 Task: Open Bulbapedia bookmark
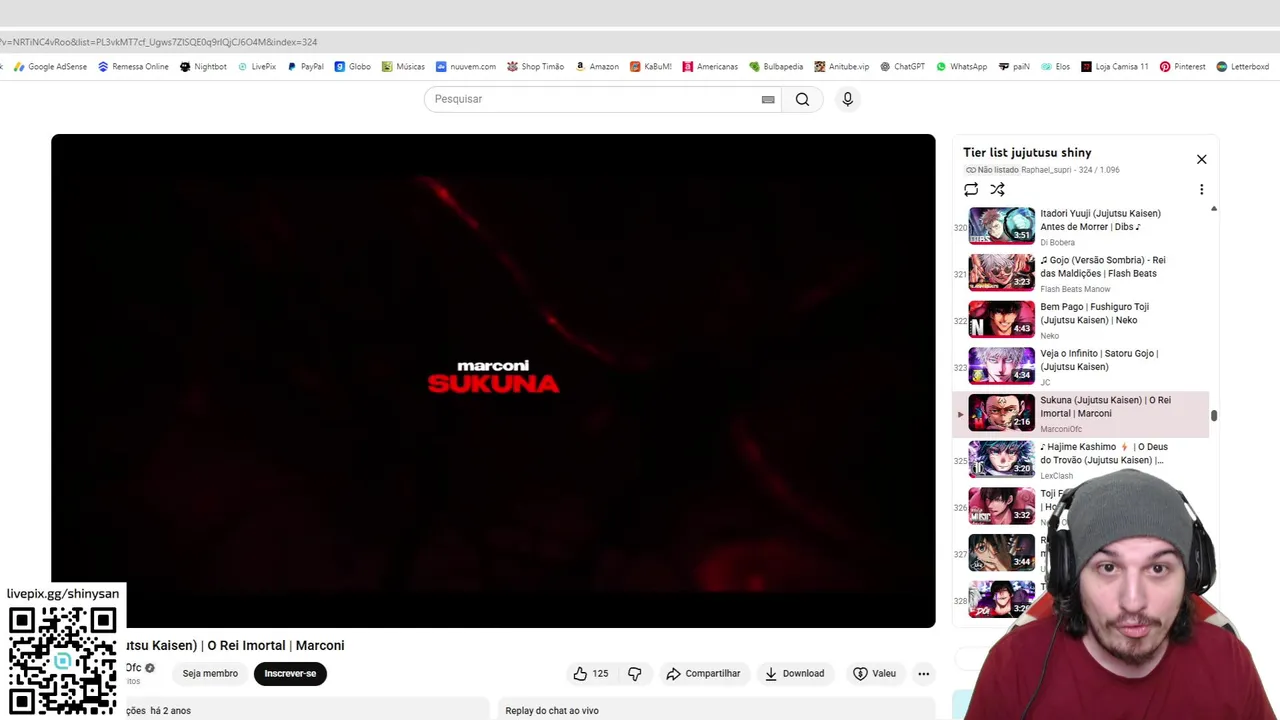[776, 67]
